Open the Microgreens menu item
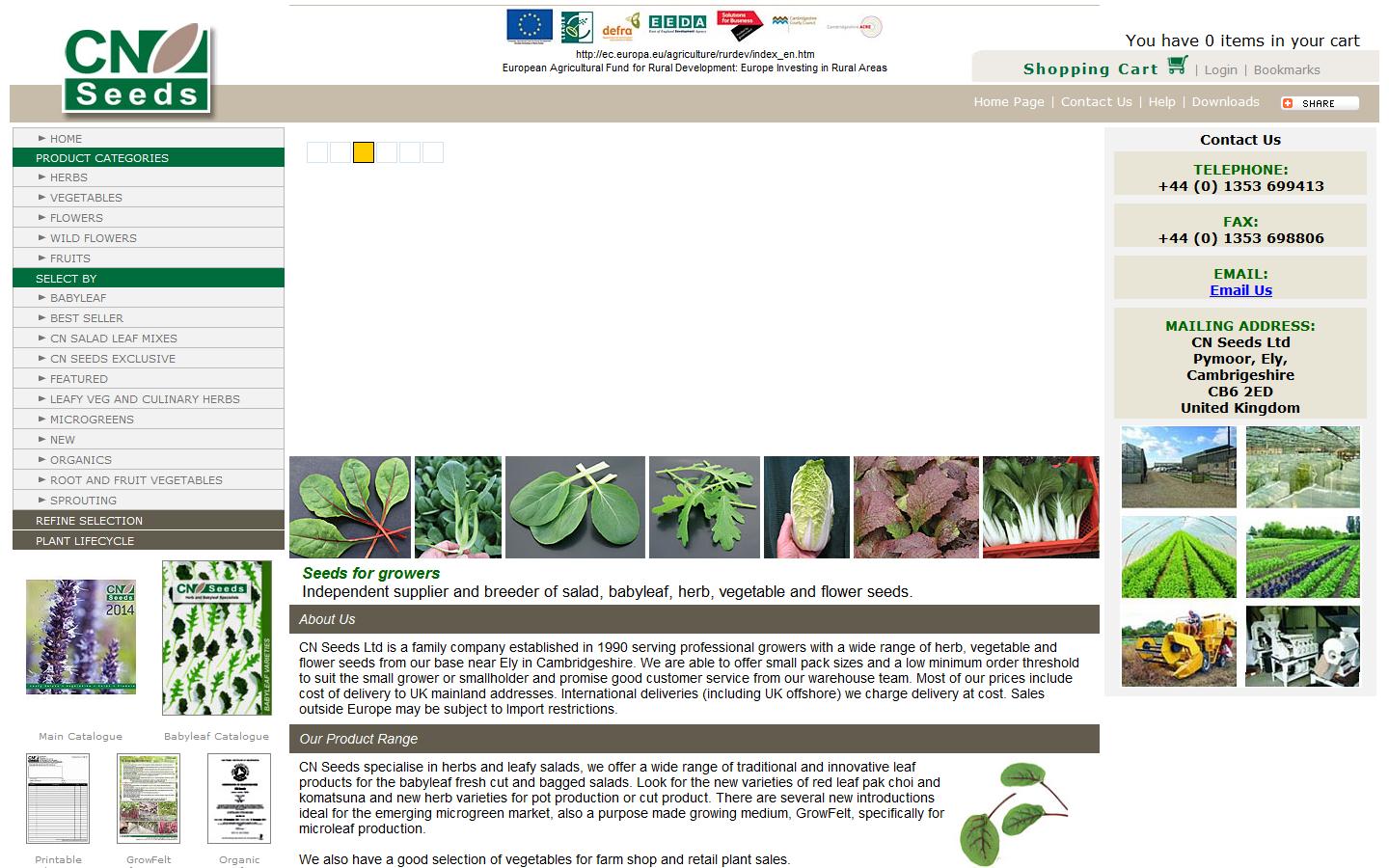1389x868 pixels. point(92,420)
